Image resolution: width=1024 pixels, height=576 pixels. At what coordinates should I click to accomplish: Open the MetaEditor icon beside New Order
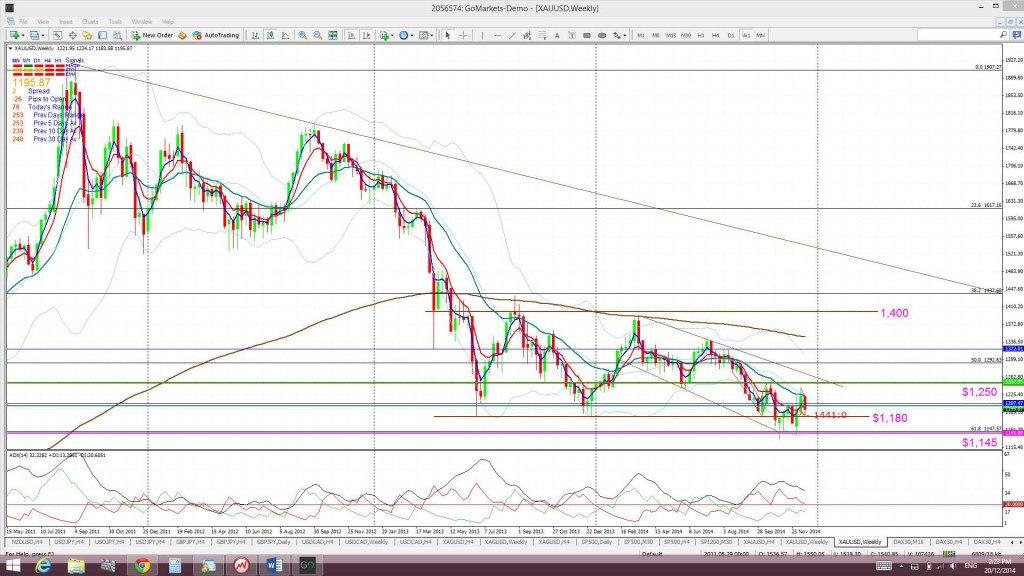tap(183, 35)
